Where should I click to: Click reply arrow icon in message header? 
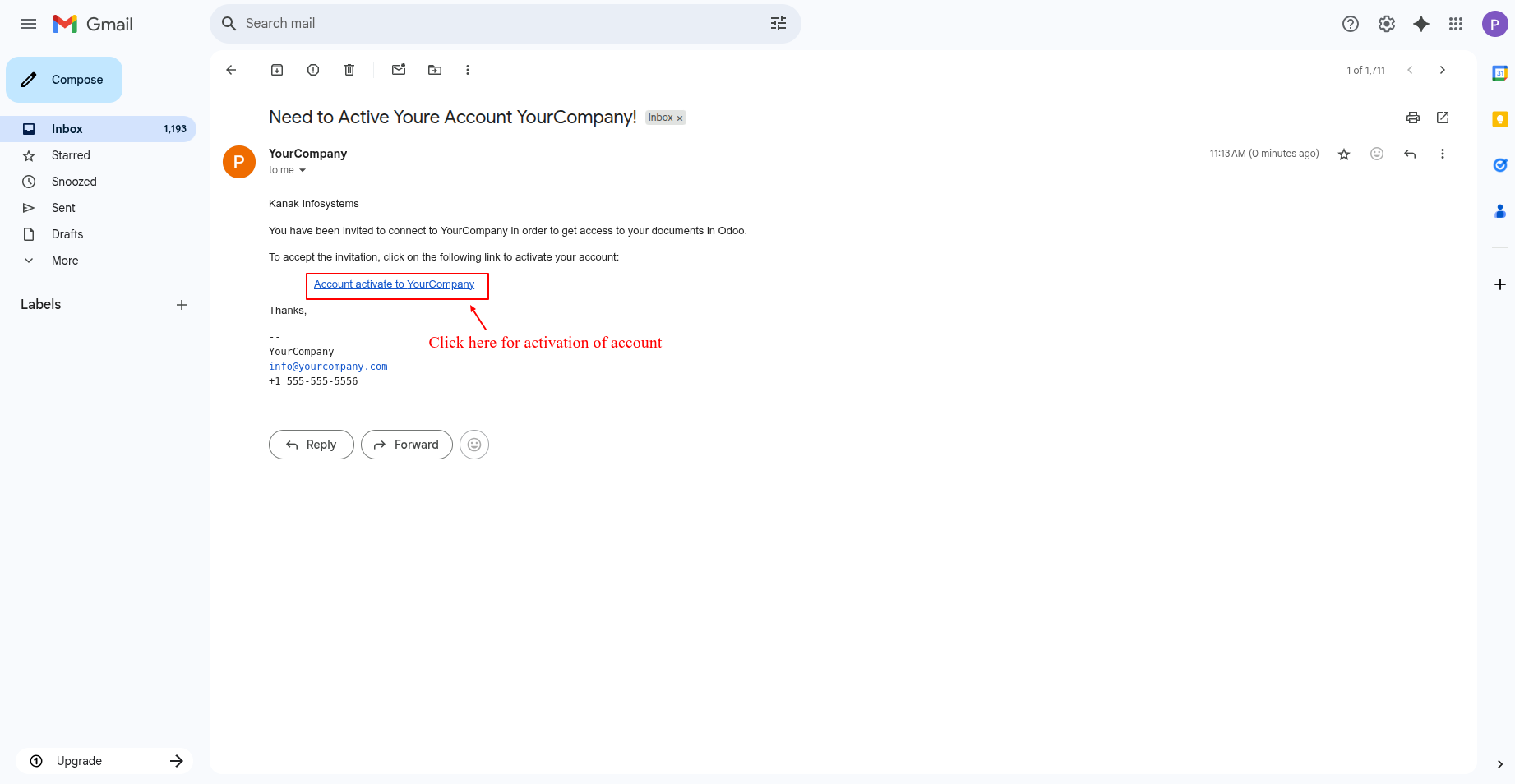(x=1410, y=154)
